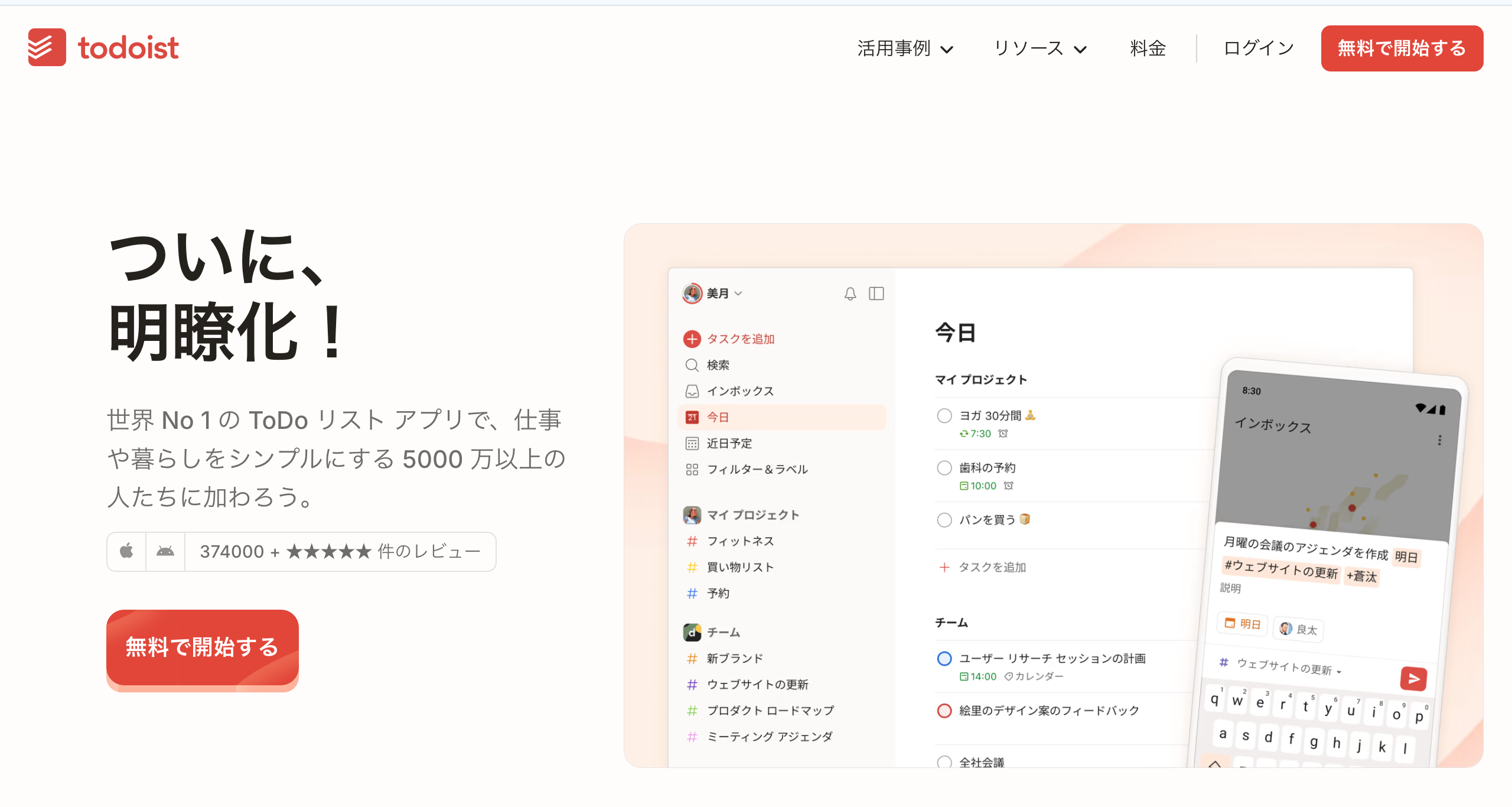Click the Android platform icon
Image resolution: width=1512 pixels, height=807 pixels.
pos(165,551)
